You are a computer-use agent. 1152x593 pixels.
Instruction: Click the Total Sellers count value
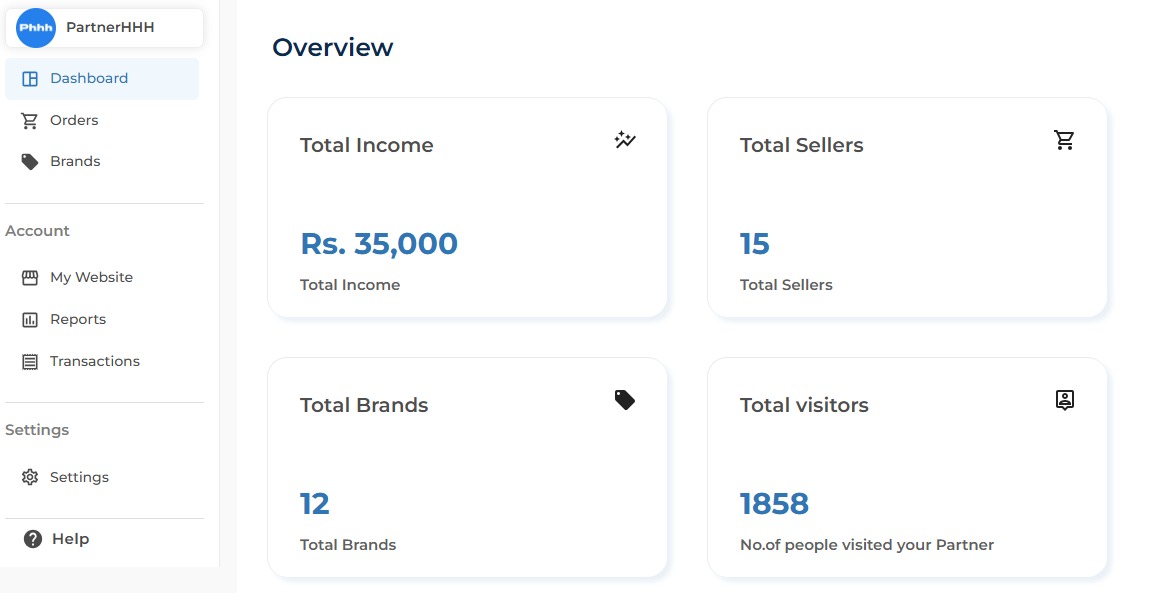(x=754, y=243)
